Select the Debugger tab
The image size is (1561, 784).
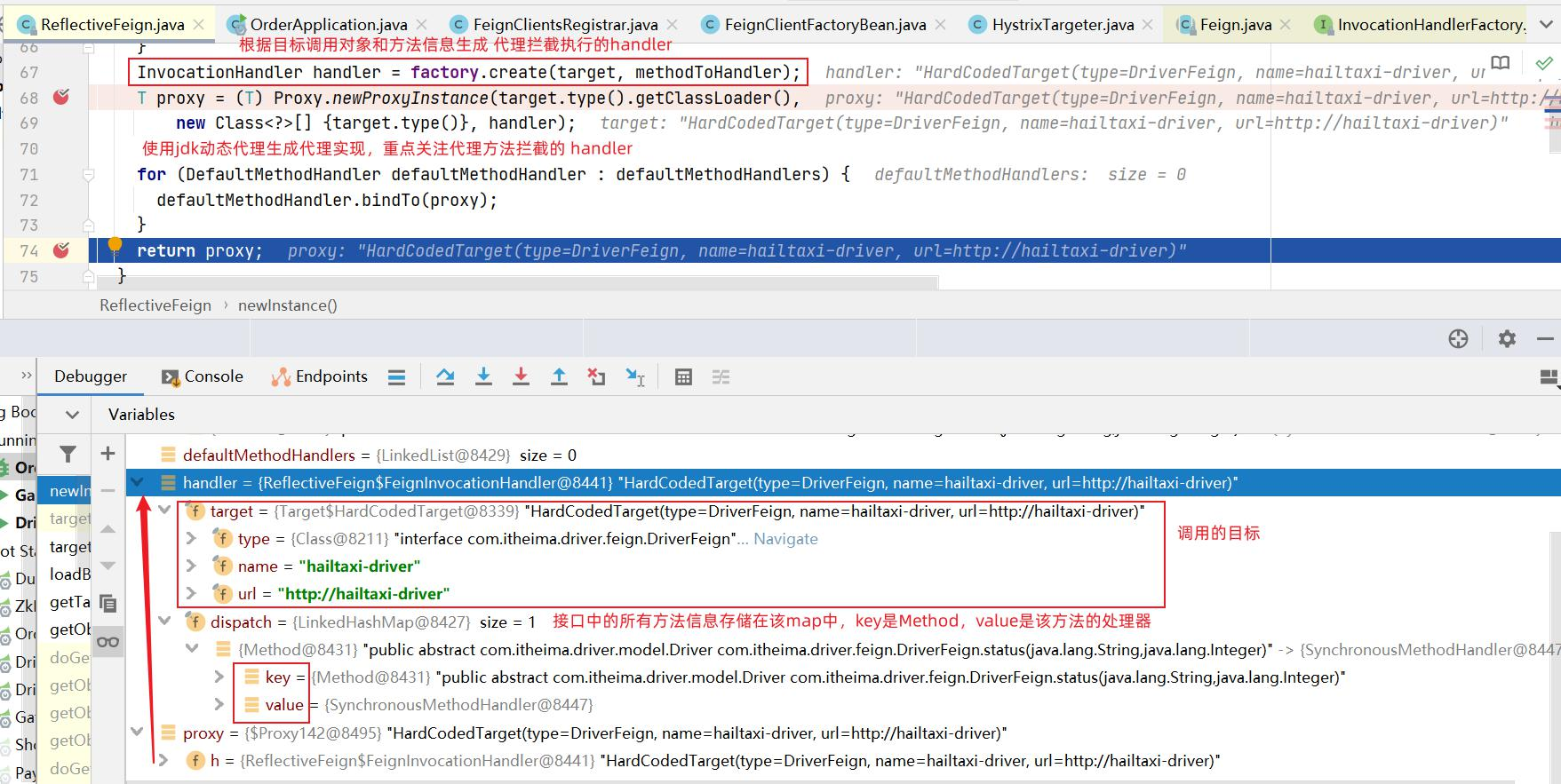(91, 376)
